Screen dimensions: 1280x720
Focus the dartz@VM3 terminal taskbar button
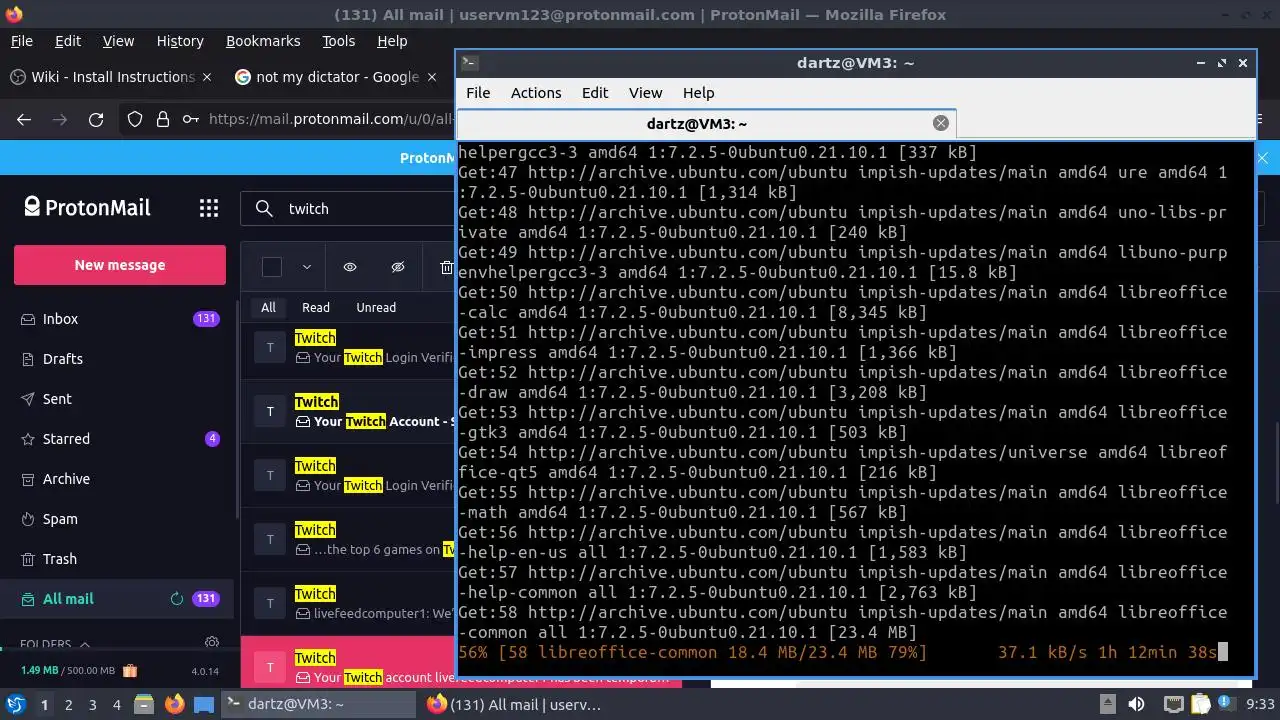click(x=318, y=704)
